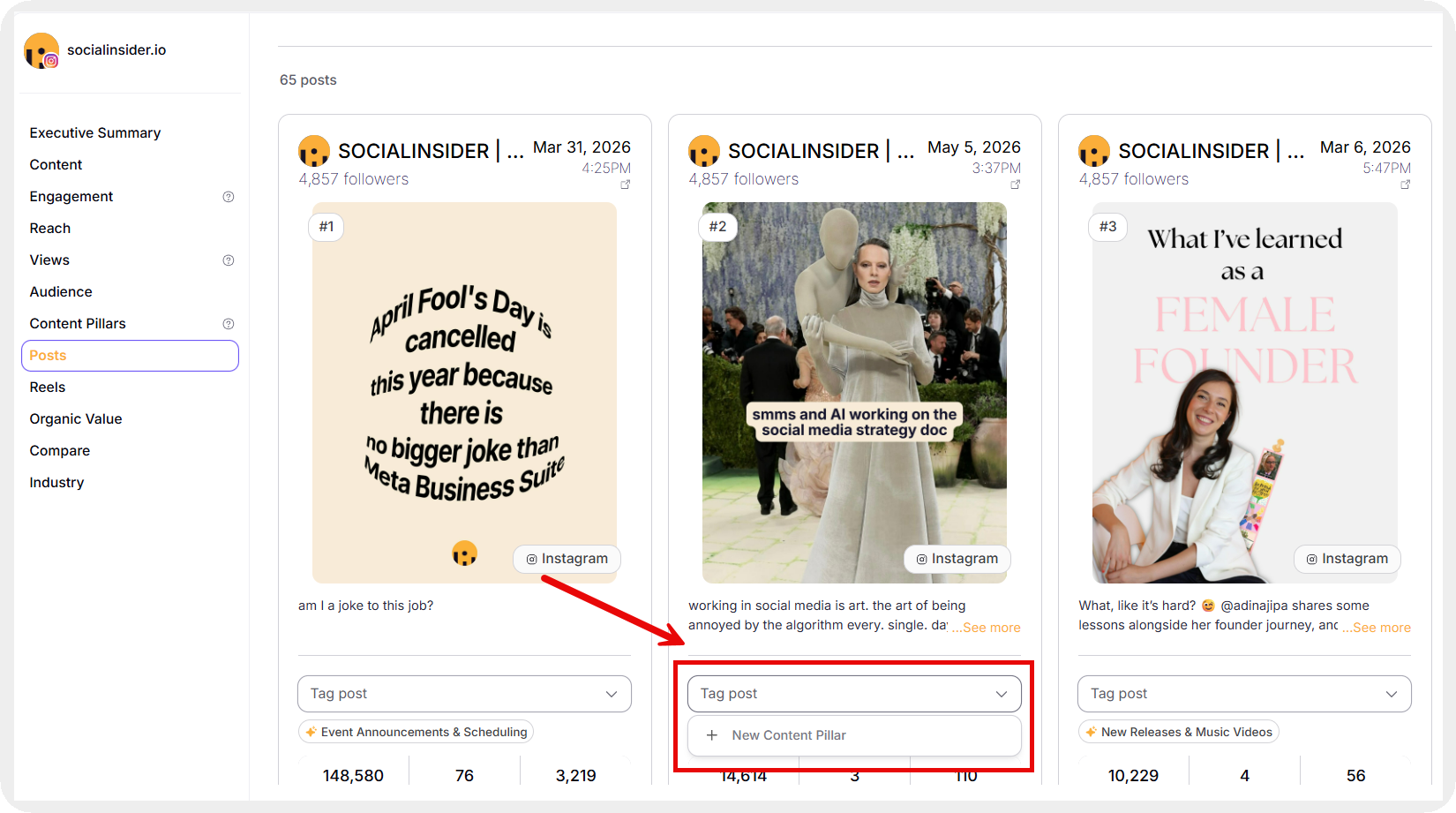Click profile avatar on the May 5 post card
The image size is (1456, 813).
[704, 151]
